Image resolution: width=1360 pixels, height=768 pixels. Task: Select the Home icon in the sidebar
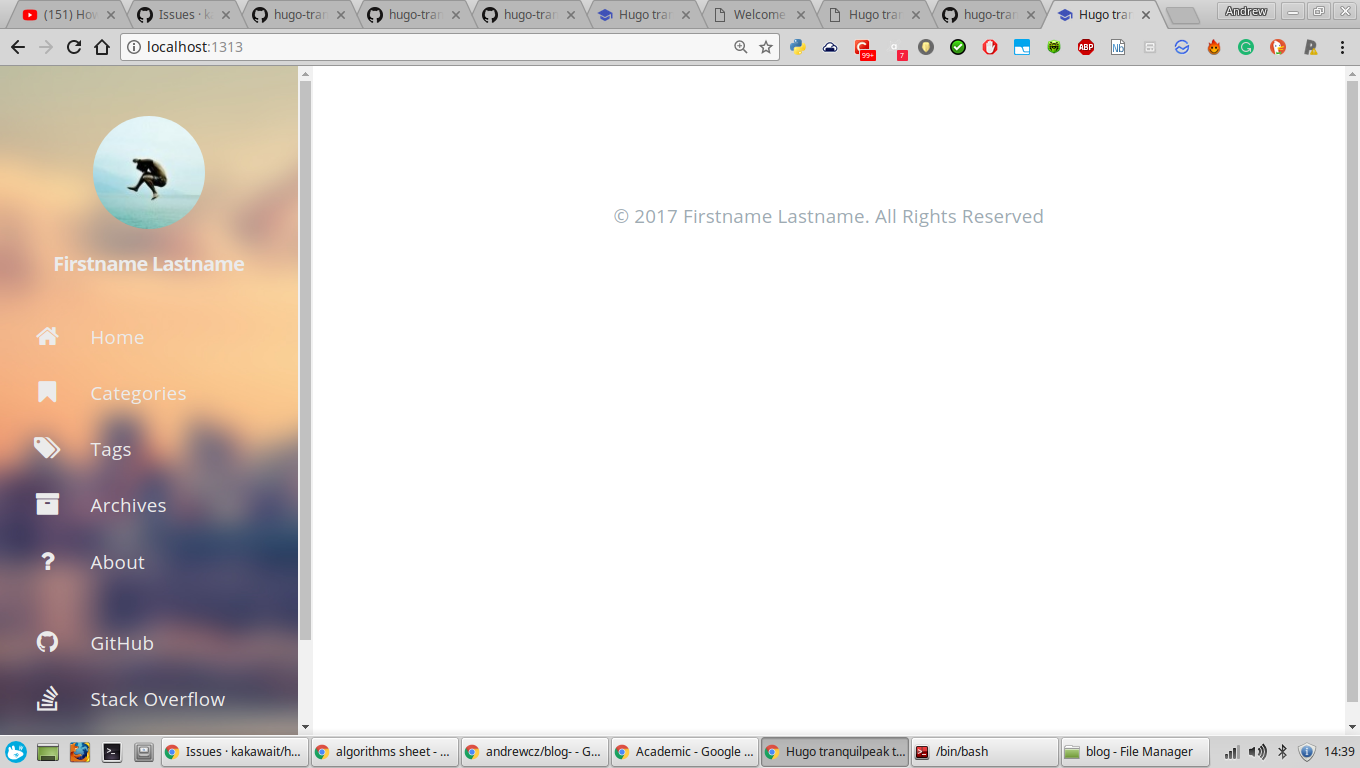click(x=47, y=336)
